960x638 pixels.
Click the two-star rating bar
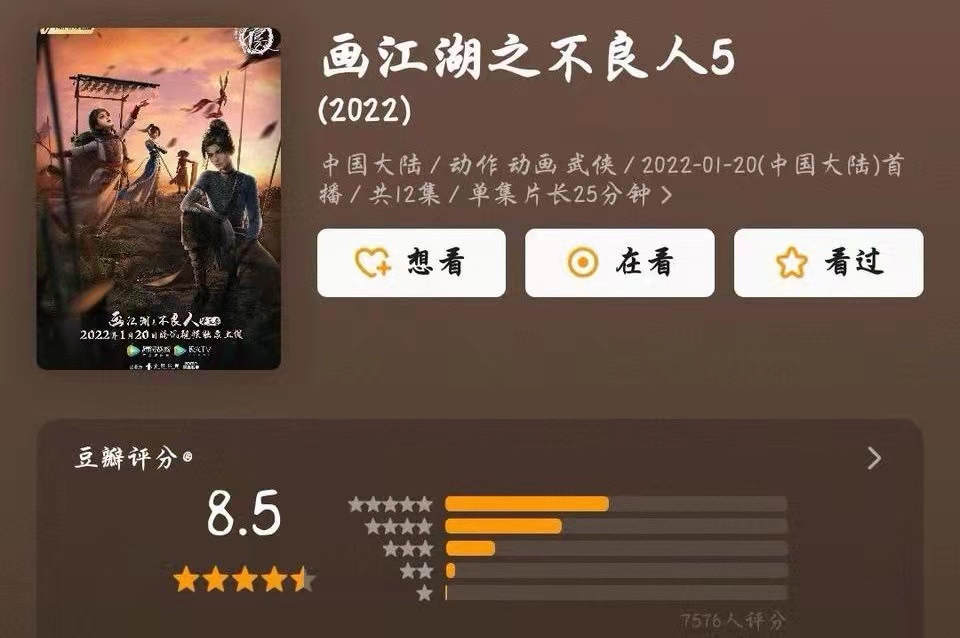[616, 571]
